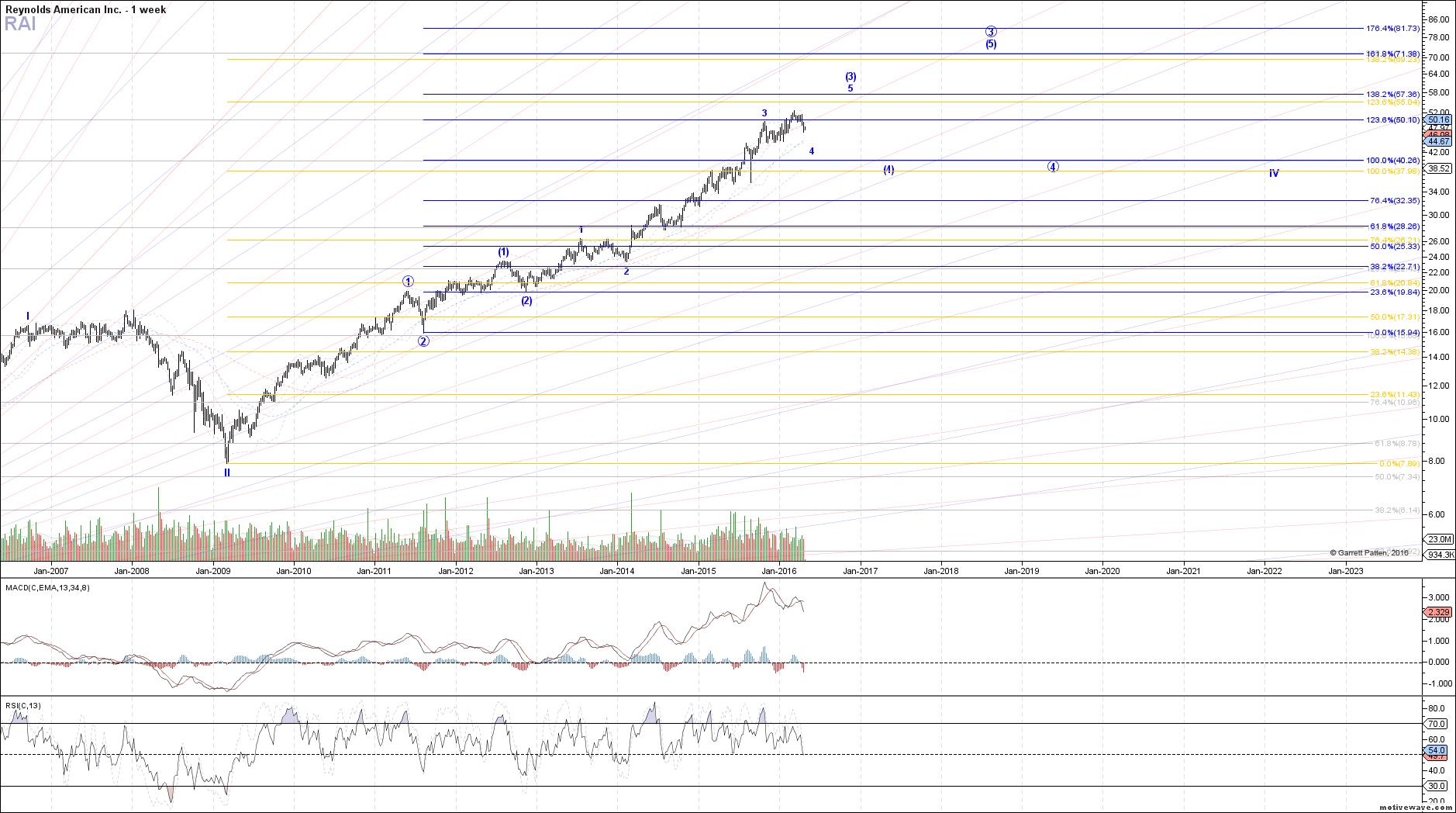1456x813 pixels.
Task: Select the Jan-2011 date label
Action: pos(374,571)
